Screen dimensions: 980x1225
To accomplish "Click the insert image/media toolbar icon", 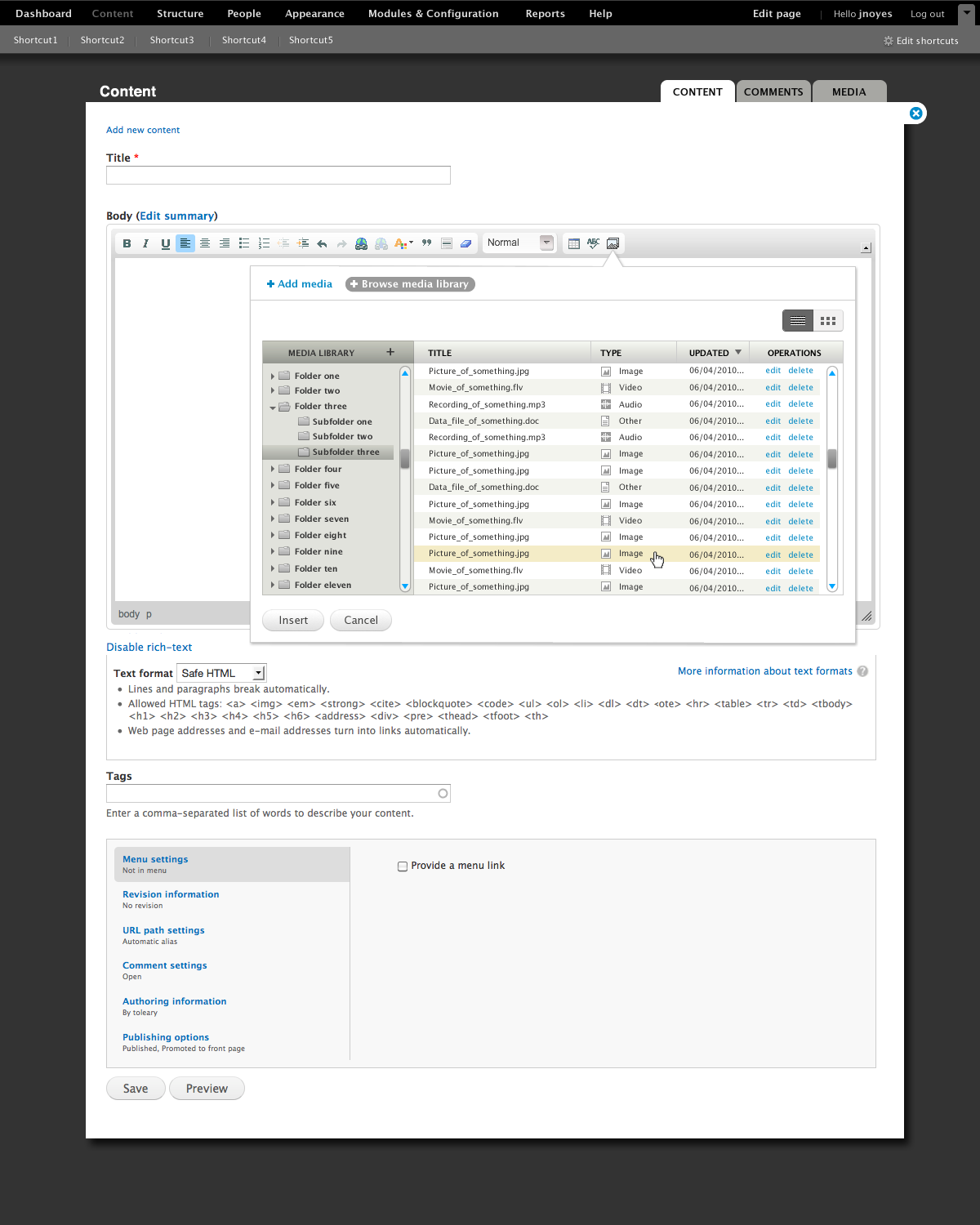I will pos(613,243).
